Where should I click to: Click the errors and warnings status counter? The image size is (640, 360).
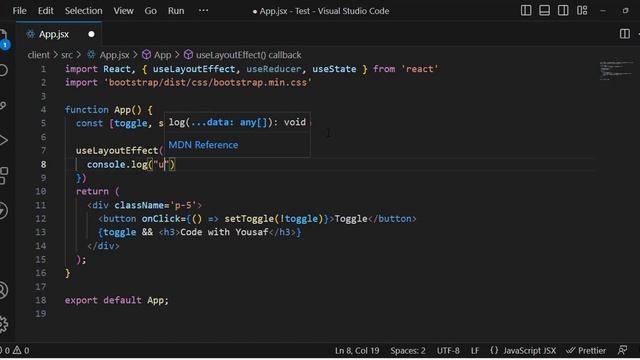click(16, 350)
